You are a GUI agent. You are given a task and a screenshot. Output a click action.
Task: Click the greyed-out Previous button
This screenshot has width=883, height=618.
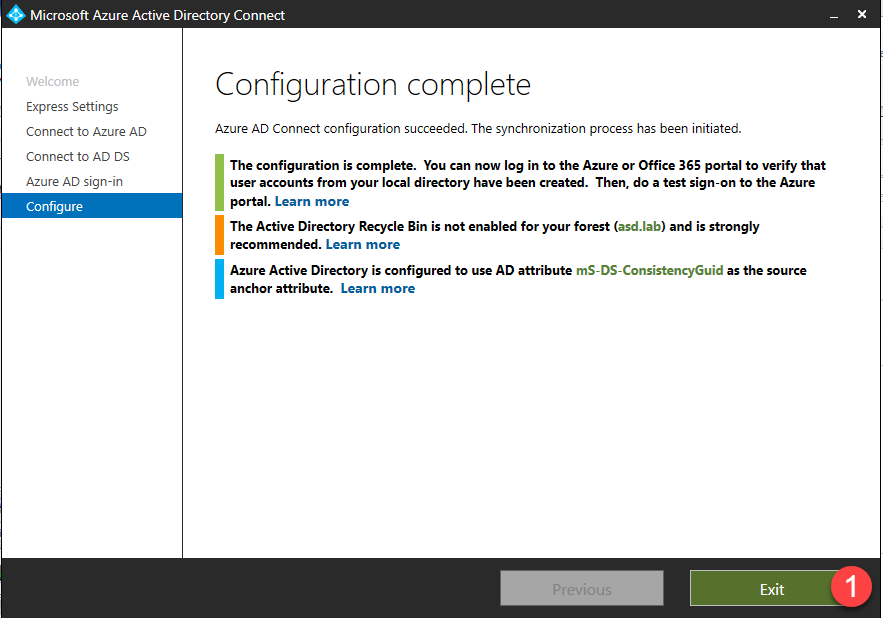pyautogui.click(x=581, y=589)
